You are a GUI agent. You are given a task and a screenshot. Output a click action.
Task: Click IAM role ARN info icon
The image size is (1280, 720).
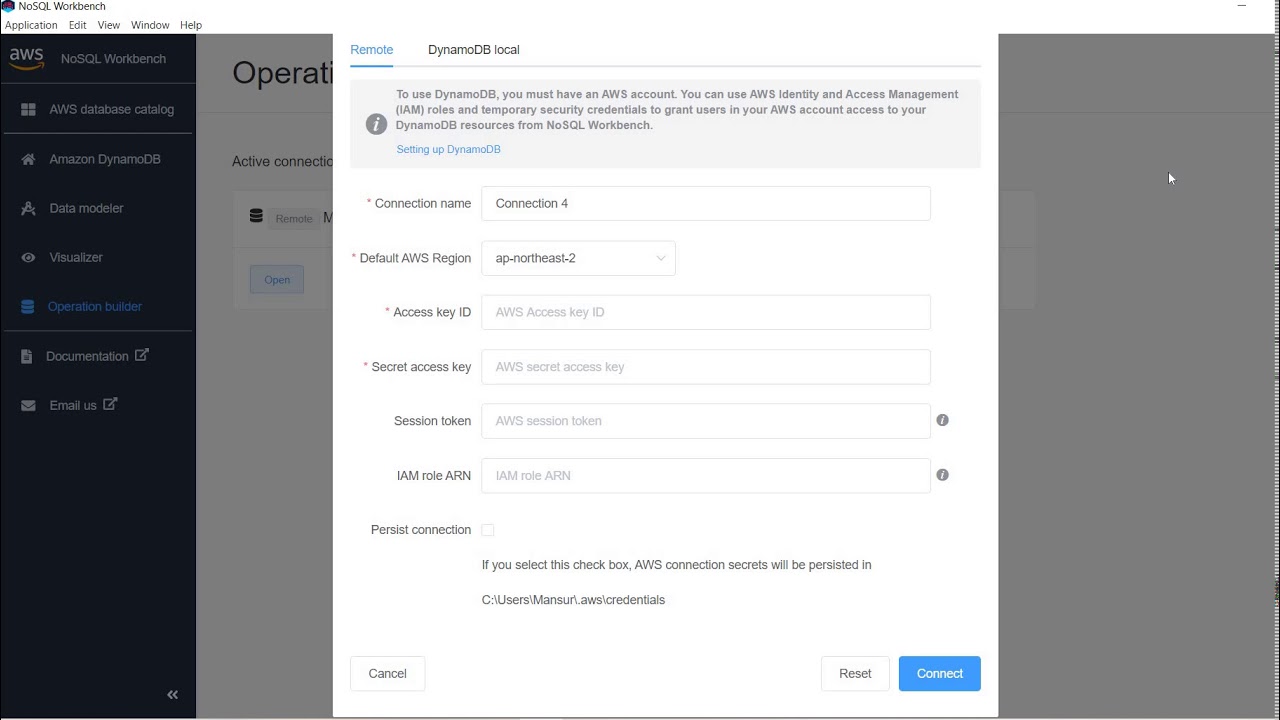(942, 475)
